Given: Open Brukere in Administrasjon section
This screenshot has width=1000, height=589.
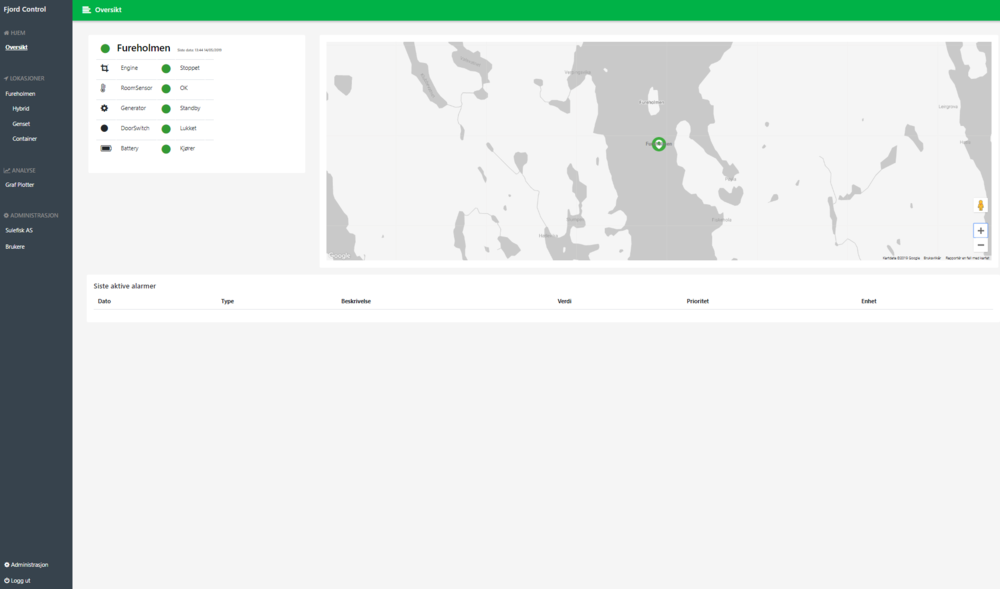Looking at the screenshot, I should pos(15,246).
